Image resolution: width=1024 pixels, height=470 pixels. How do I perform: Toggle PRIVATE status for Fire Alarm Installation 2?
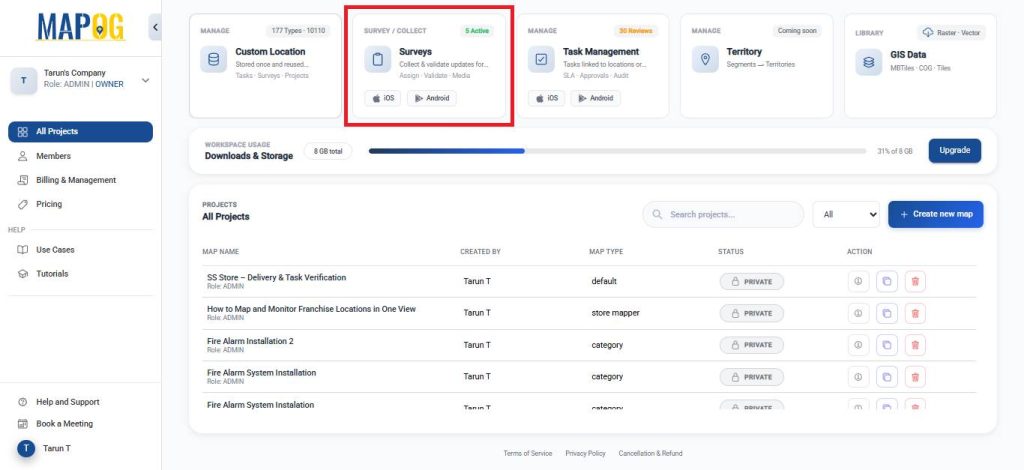click(751, 345)
